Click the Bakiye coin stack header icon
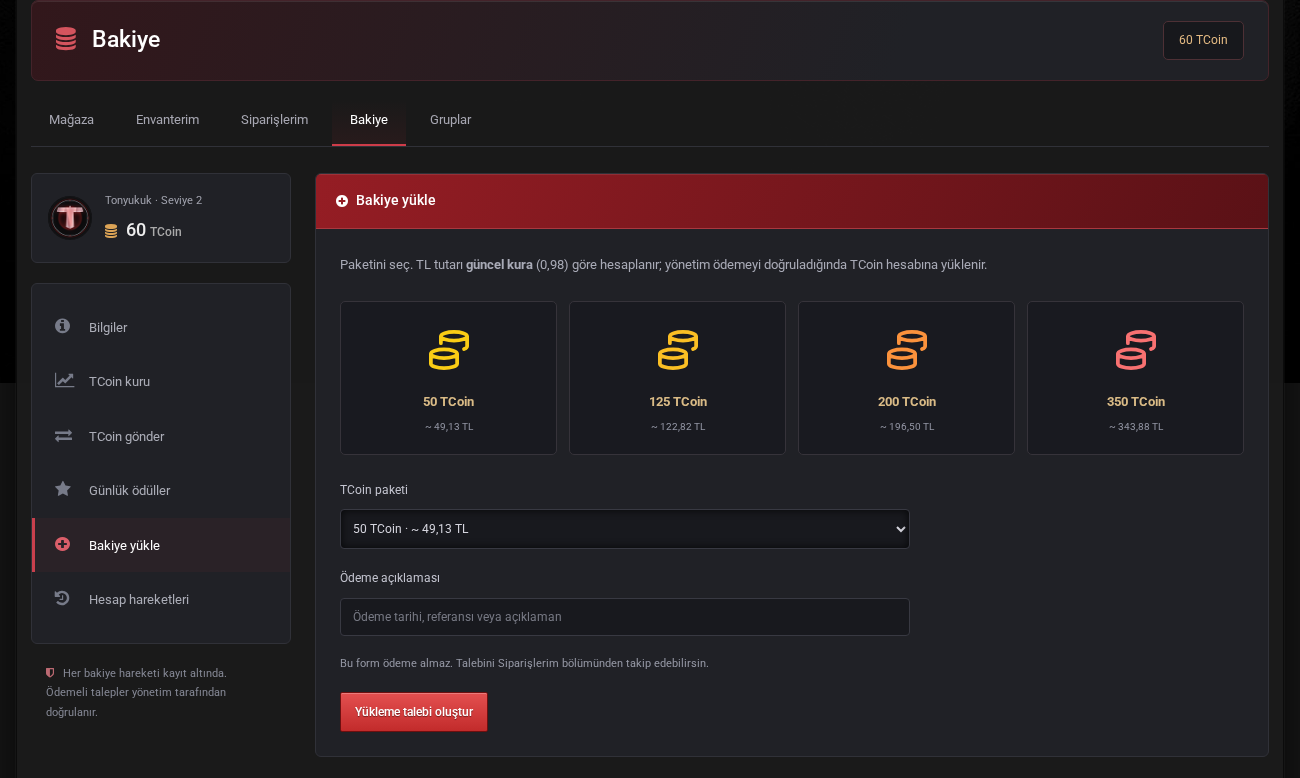 coord(66,39)
